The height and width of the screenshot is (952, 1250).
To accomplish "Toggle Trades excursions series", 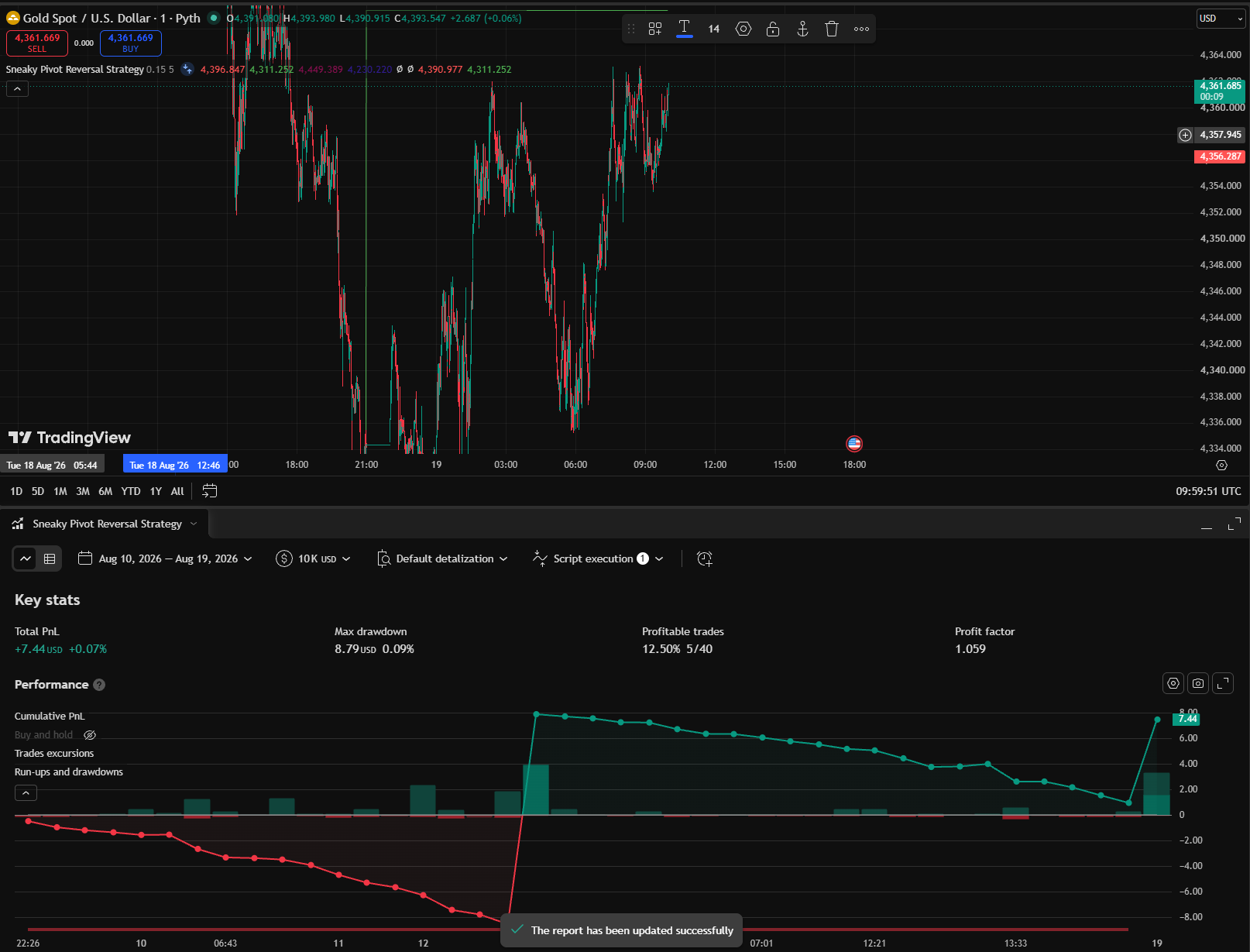I will (x=54, y=753).
